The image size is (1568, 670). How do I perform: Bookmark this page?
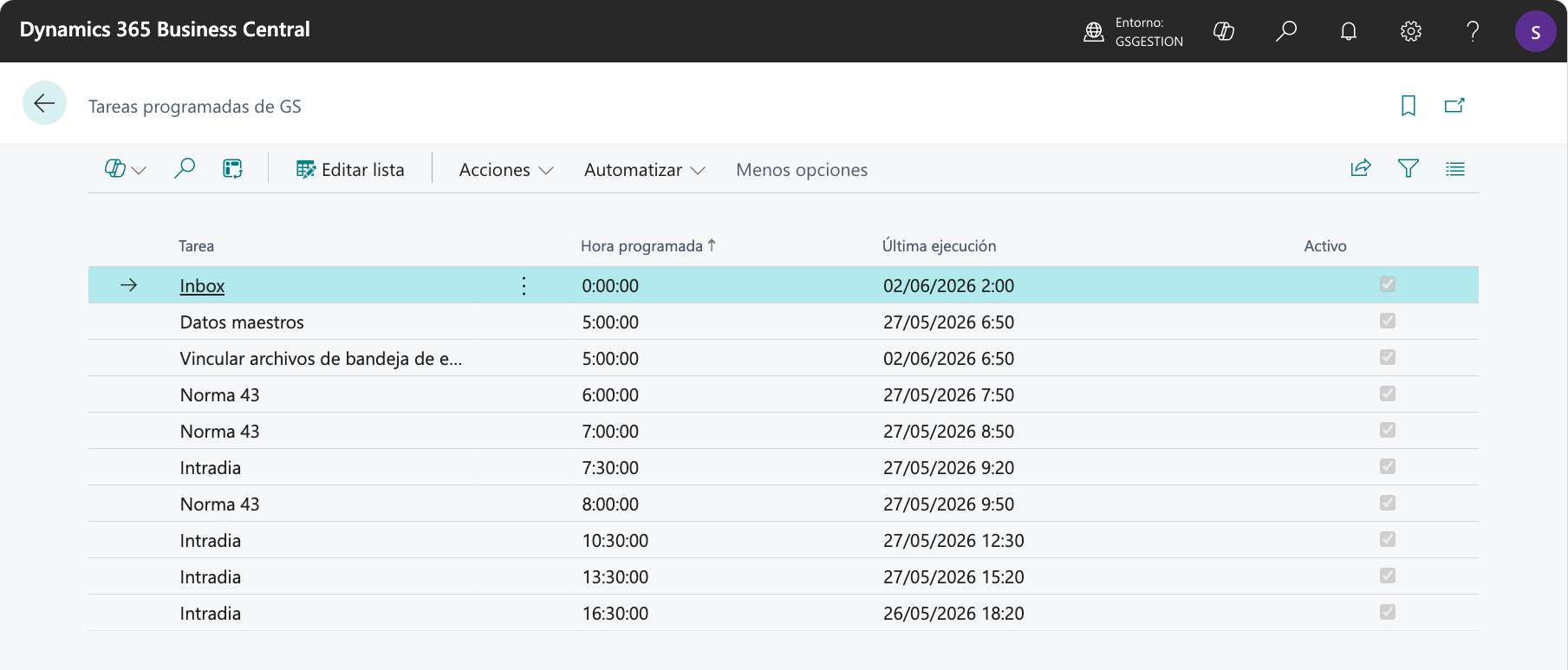pyautogui.click(x=1409, y=106)
